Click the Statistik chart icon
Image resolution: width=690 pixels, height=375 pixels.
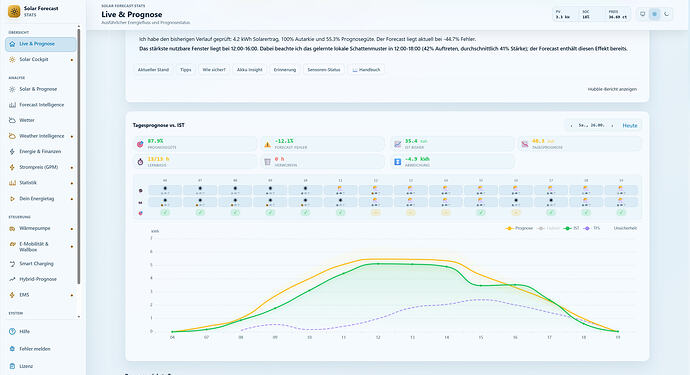tap(12, 183)
